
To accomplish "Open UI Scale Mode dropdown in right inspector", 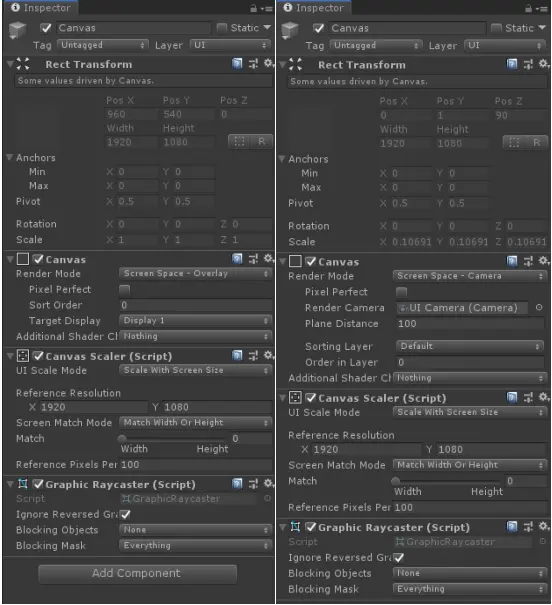I will coord(469,412).
